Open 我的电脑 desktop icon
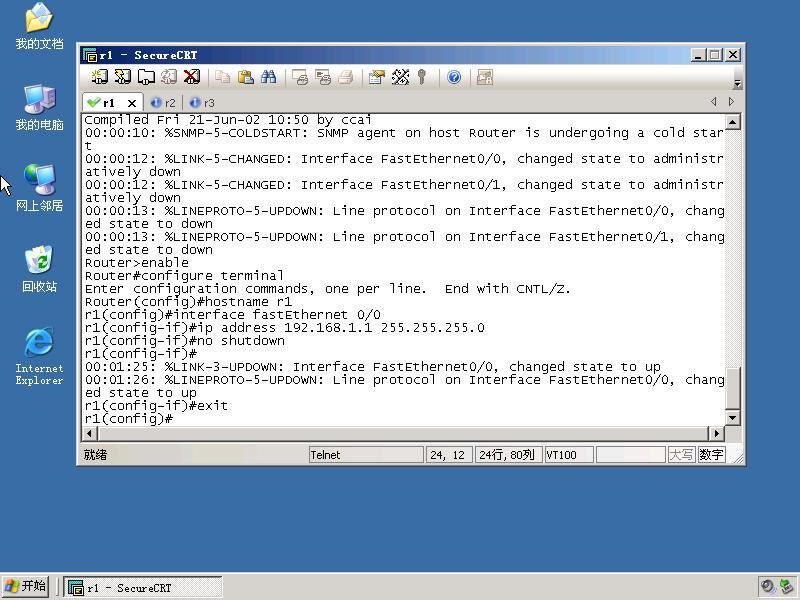Screen dimensions: 800x600 pos(39,107)
